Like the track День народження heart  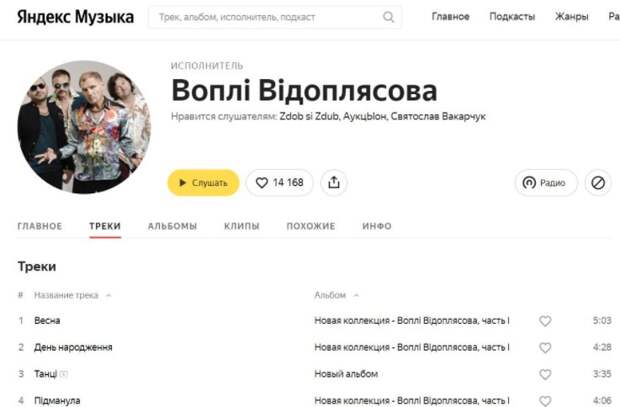pos(545,347)
